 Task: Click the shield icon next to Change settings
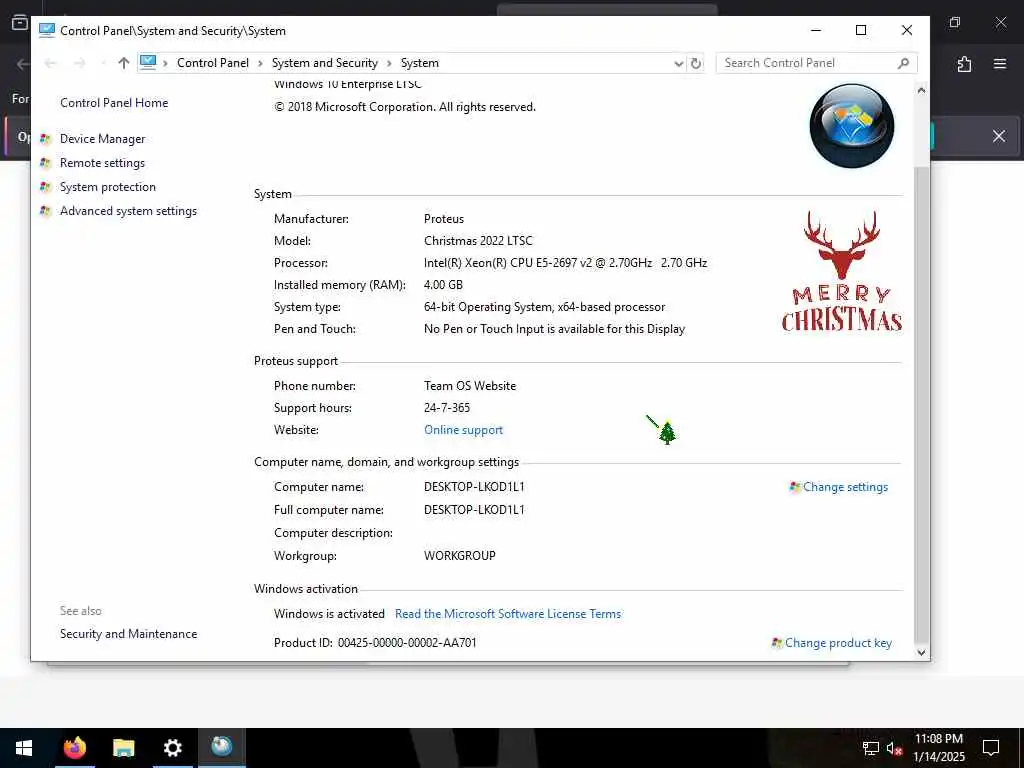point(795,487)
